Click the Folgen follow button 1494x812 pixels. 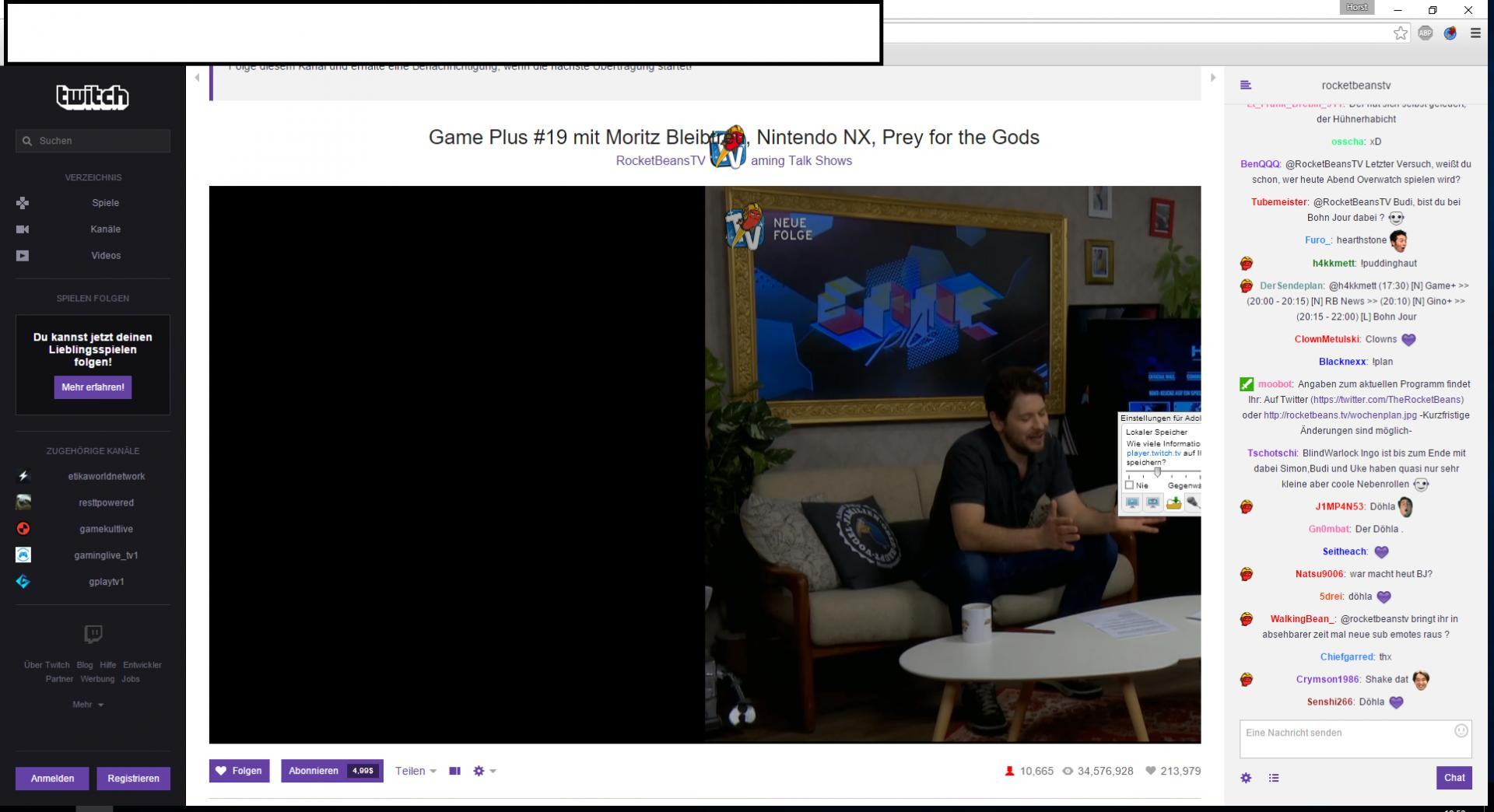click(x=239, y=771)
